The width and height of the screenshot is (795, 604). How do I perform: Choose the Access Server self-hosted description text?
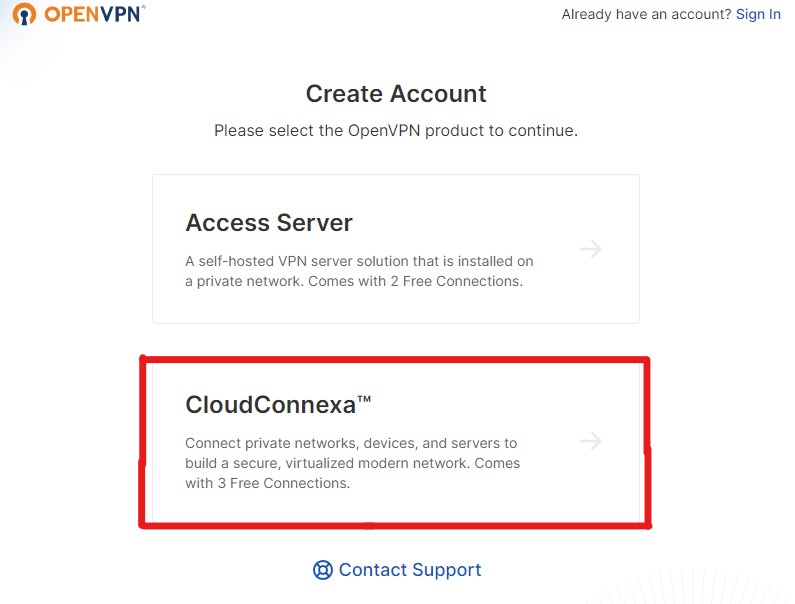tap(359, 271)
